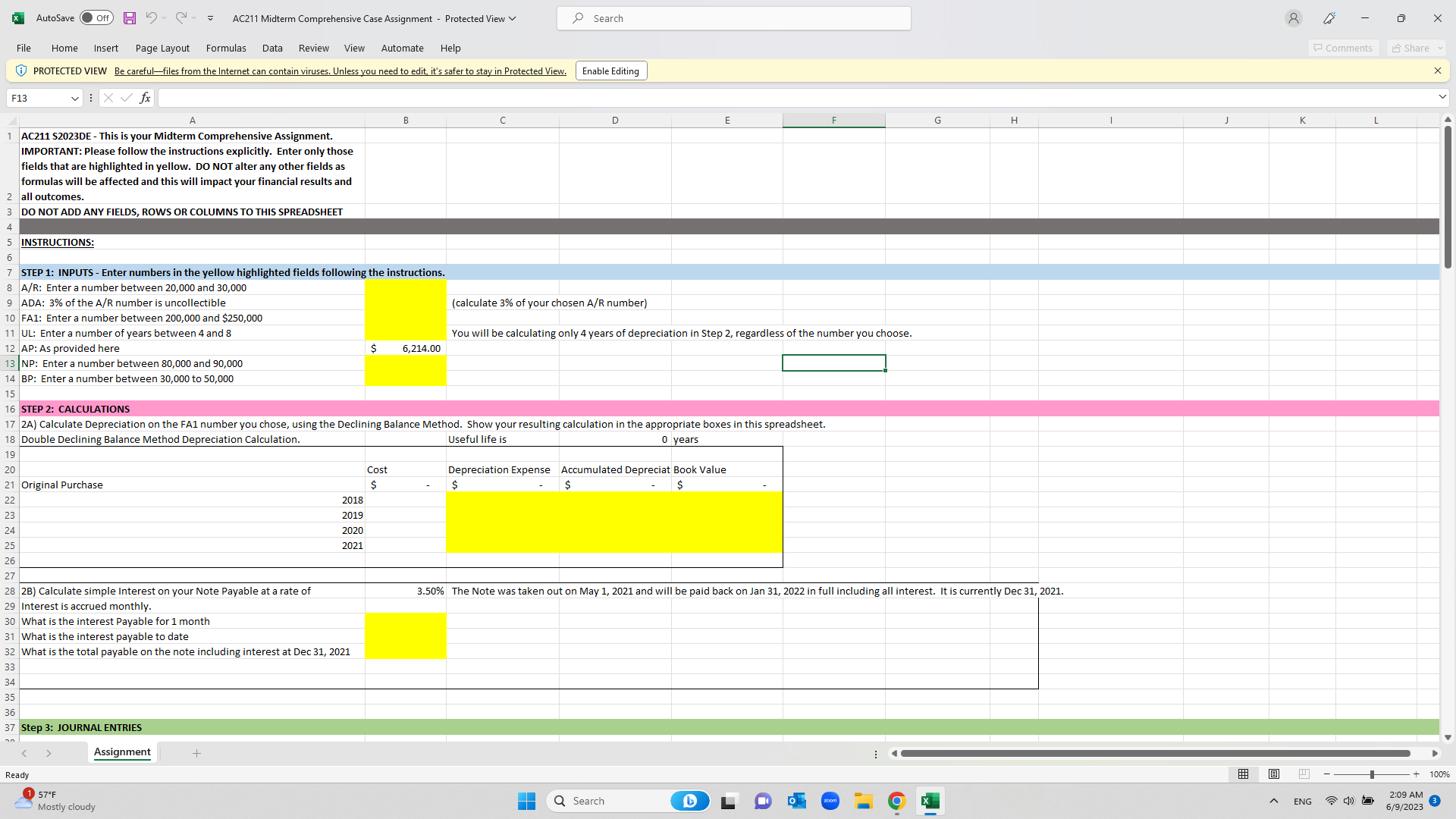Toggle the AutoSave switch
1456x819 pixels.
tap(96, 18)
